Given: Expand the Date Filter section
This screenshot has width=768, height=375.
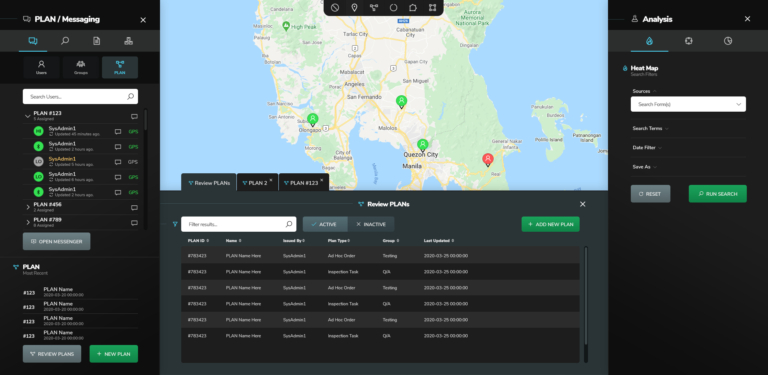Looking at the screenshot, I should coord(647,147).
